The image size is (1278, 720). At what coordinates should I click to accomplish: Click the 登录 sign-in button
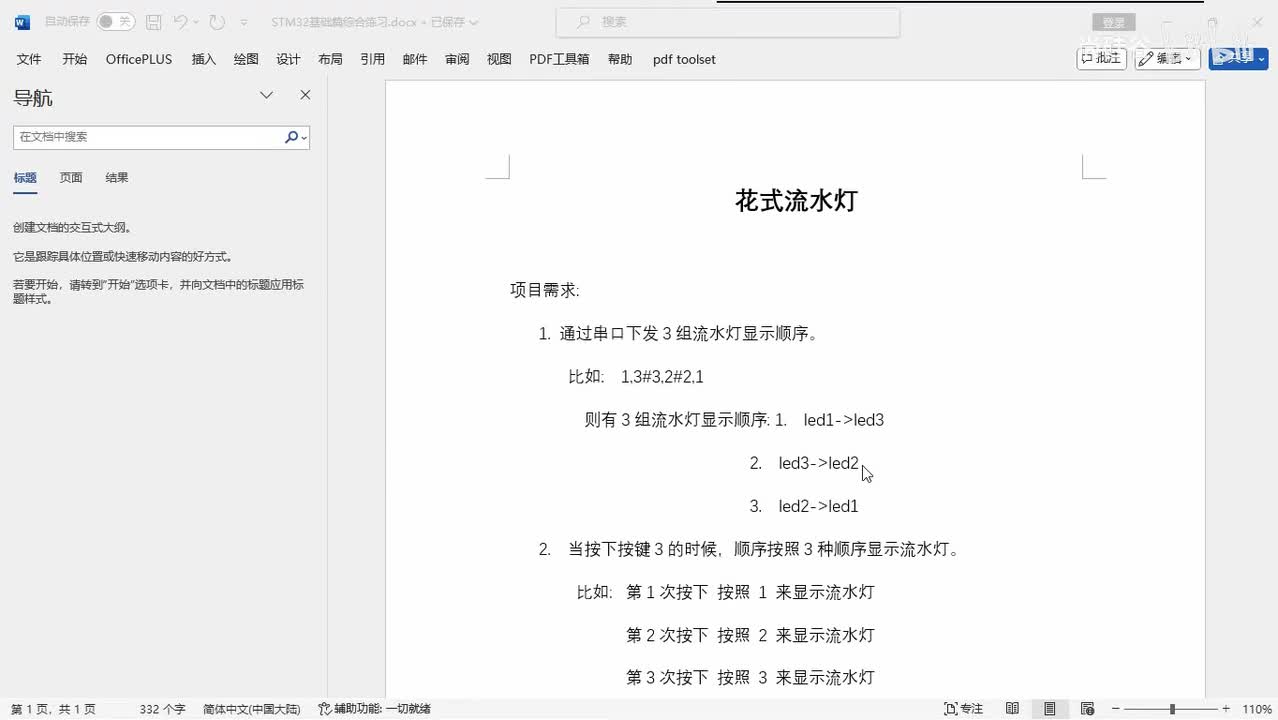1113,22
